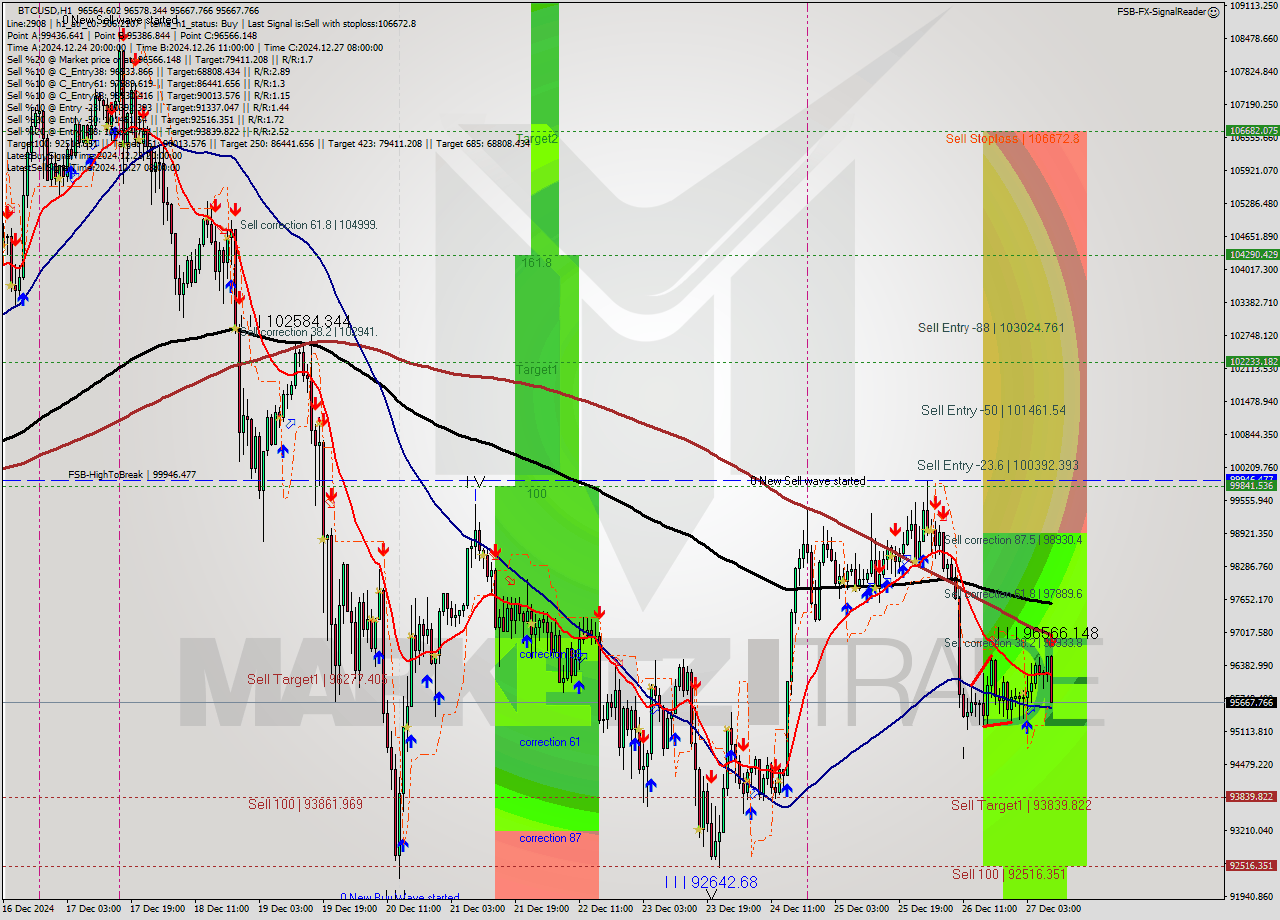1280x920 pixels.
Task: Click the correction 61 label
Action: [x=550, y=742]
